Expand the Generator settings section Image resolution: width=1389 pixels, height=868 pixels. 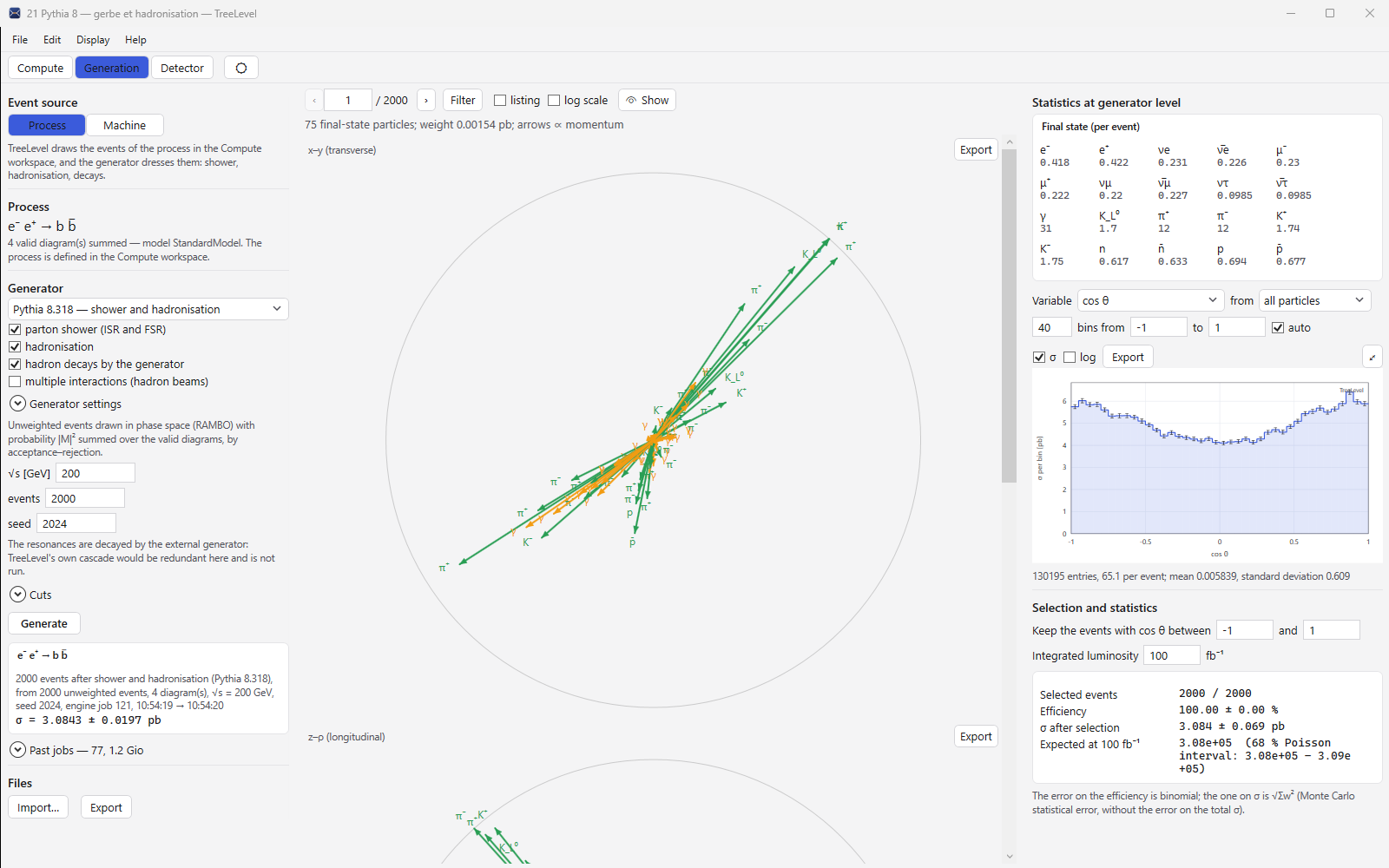[17, 404]
